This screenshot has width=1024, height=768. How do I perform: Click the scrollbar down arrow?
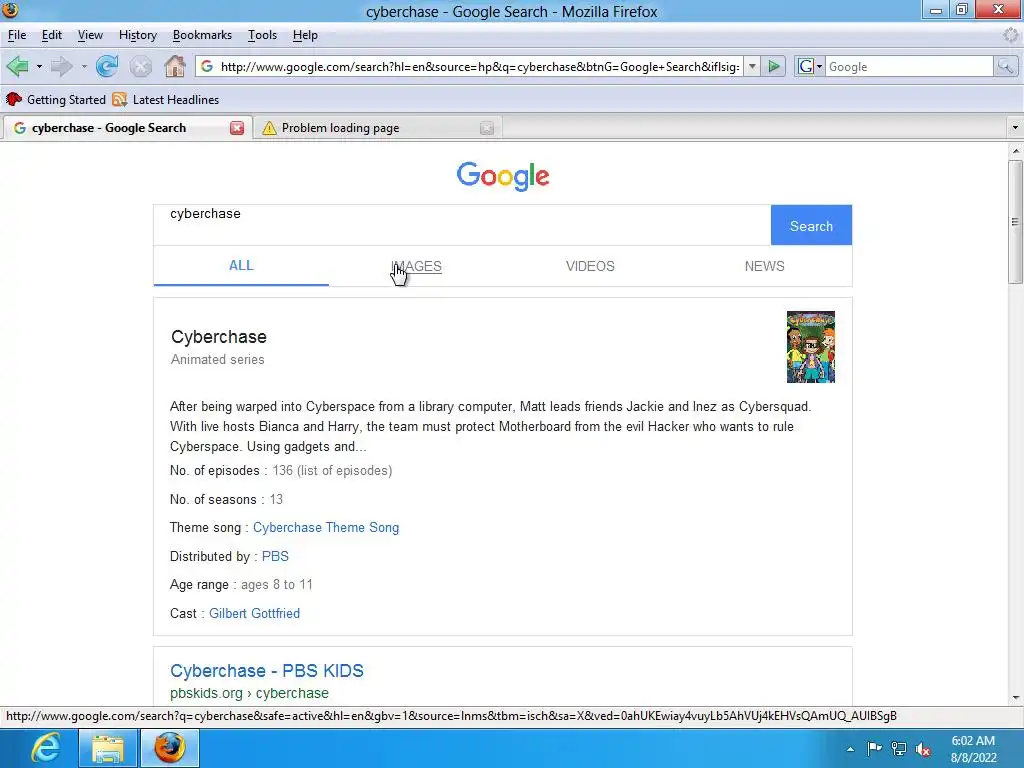(1016, 697)
